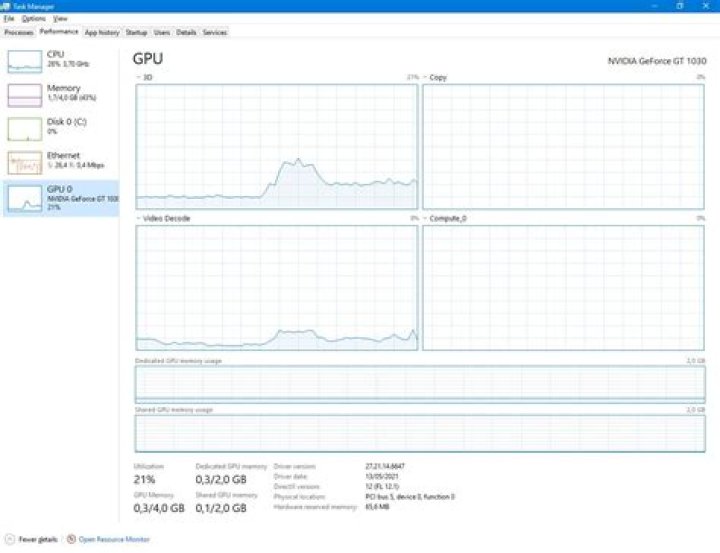Select Ethernet in the performance sidebar

(x=61, y=162)
